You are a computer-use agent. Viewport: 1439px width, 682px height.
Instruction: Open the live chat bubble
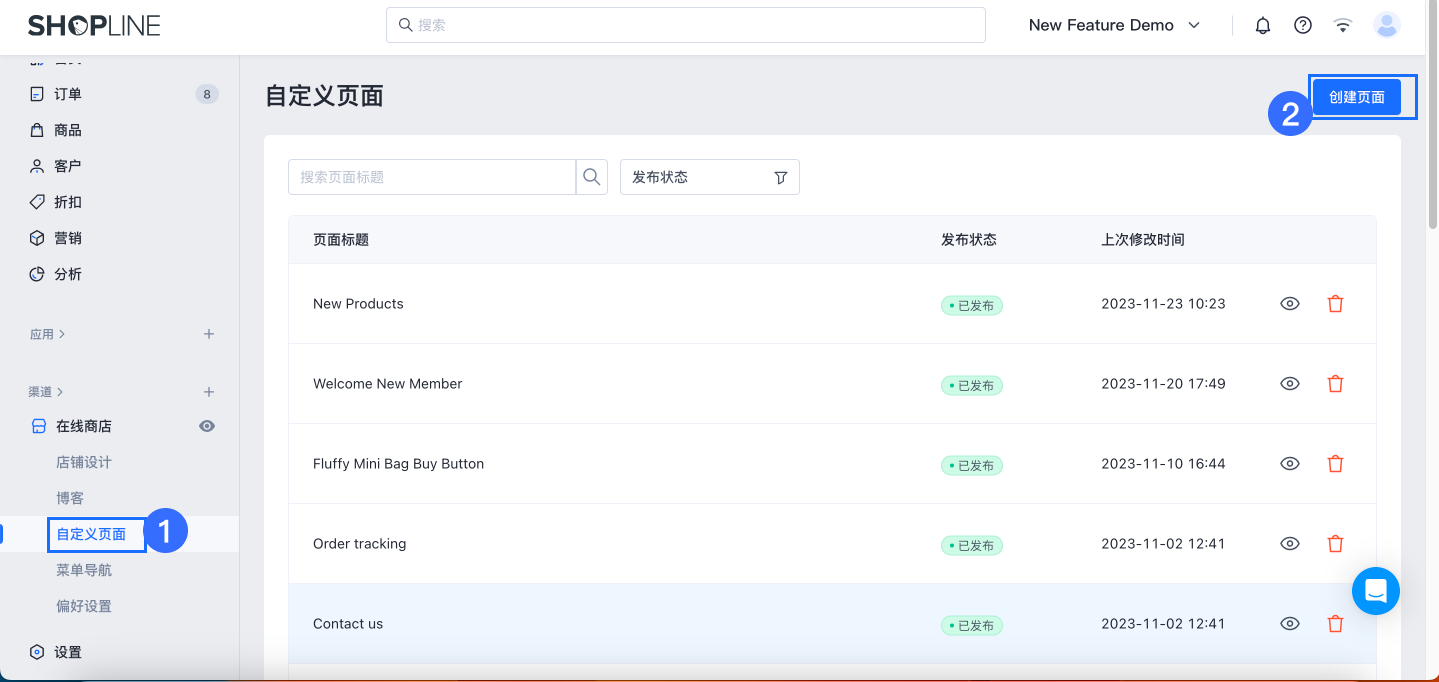point(1375,590)
